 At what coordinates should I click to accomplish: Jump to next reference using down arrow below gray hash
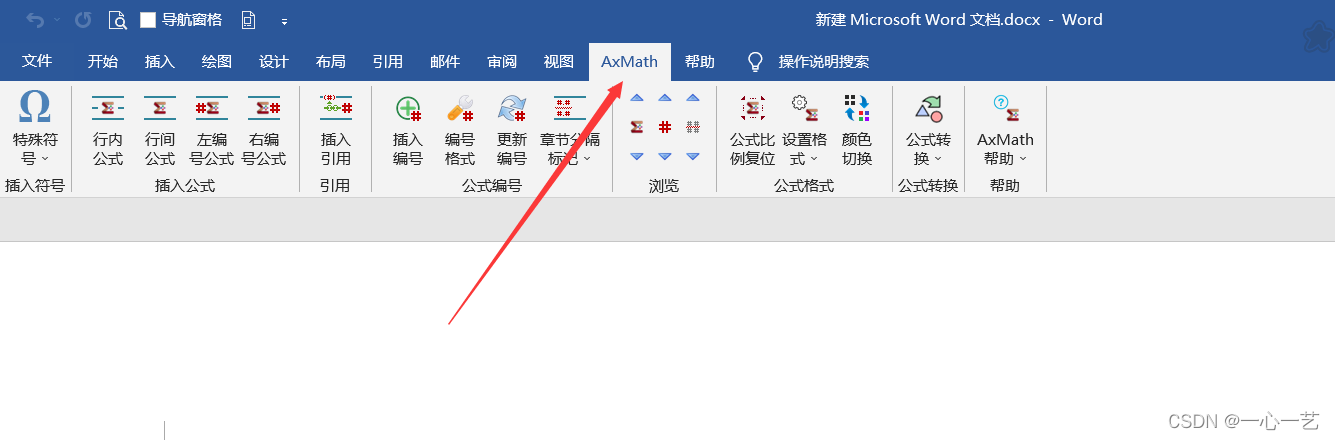pos(693,156)
